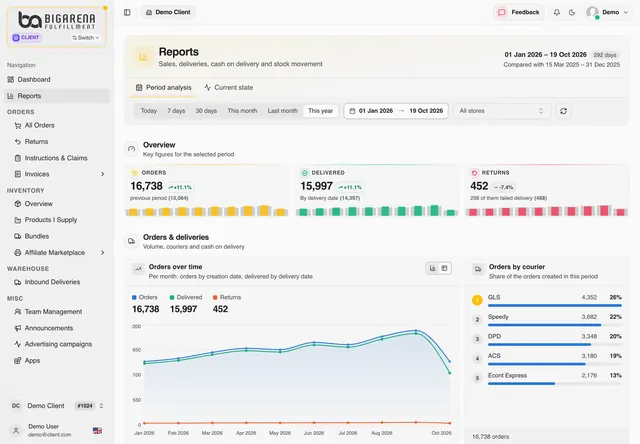Toggle Returns series in chart legend
Image resolution: width=640 pixels, height=444 pixels.
tap(227, 297)
